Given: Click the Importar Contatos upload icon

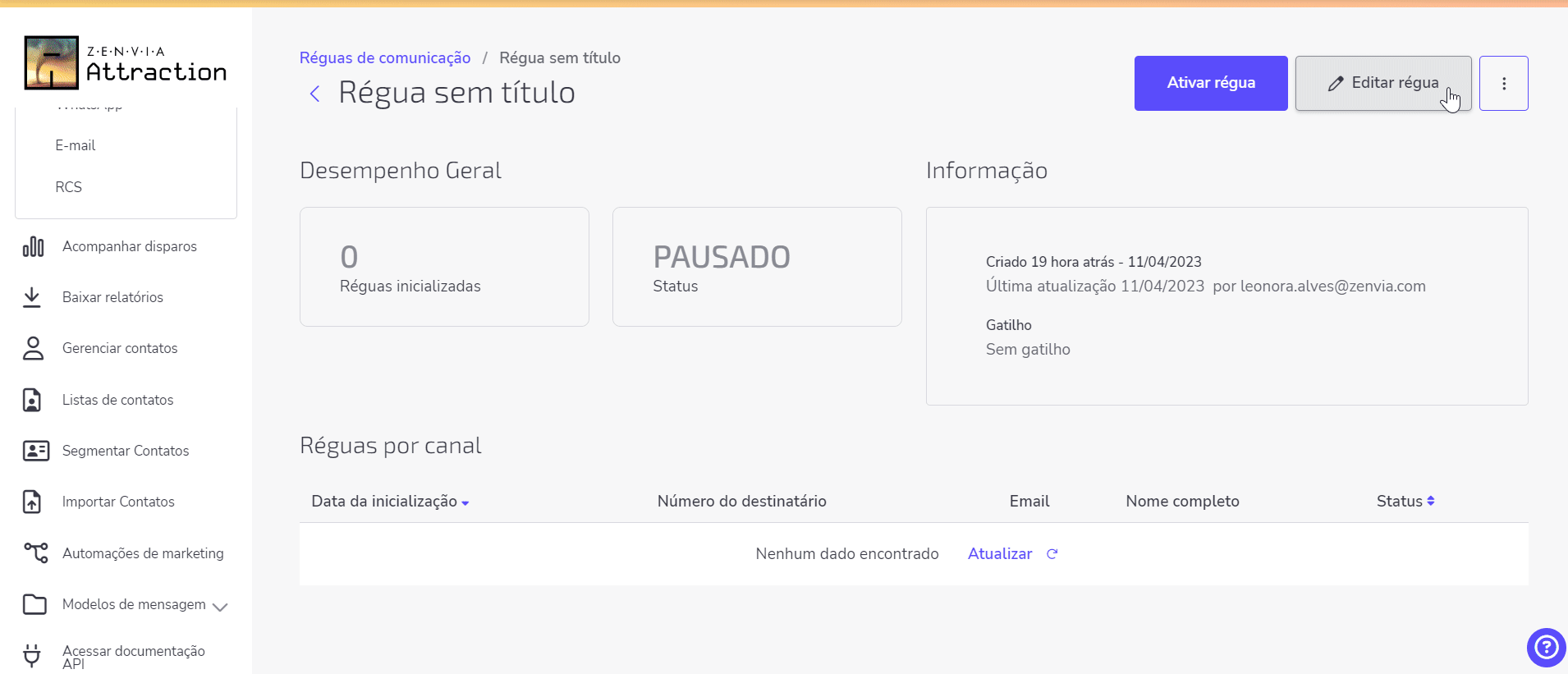Looking at the screenshot, I should 32,502.
